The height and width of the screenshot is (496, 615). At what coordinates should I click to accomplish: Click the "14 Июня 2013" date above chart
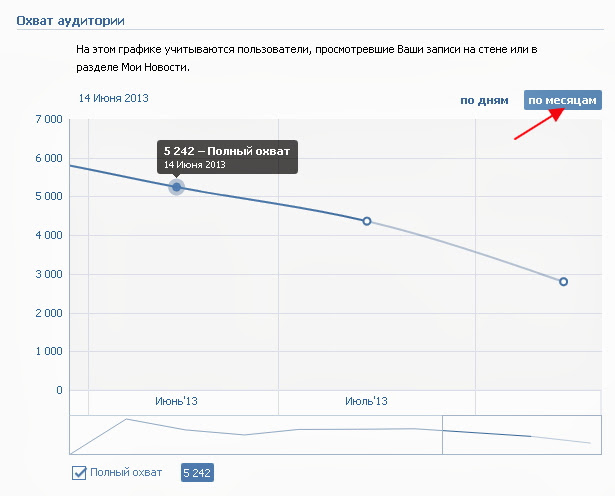[x=113, y=98]
